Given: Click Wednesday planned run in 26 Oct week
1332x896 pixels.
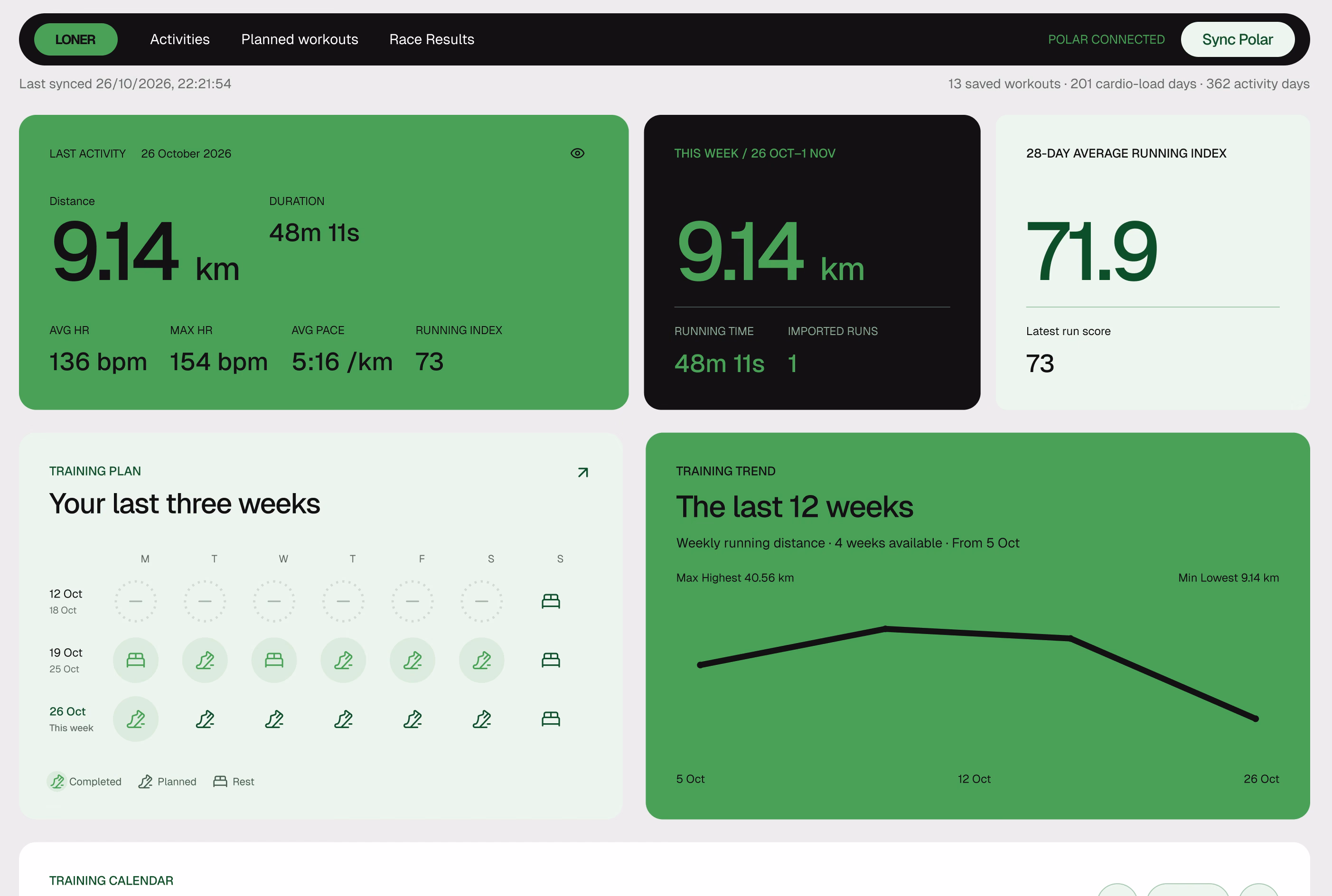Looking at the screenshot, I should point(274,719).
